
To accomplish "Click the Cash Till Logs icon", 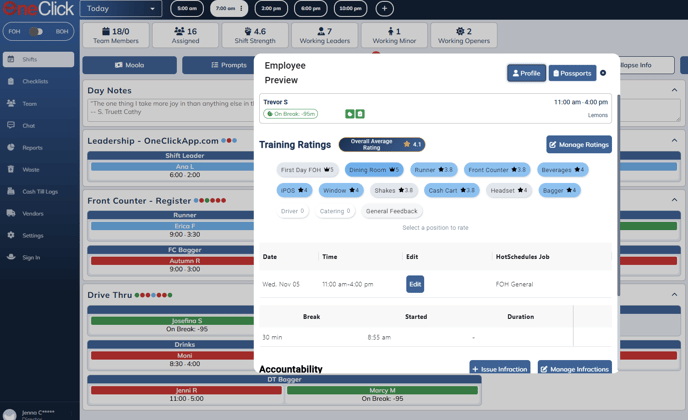I will [x=11, y=191].
